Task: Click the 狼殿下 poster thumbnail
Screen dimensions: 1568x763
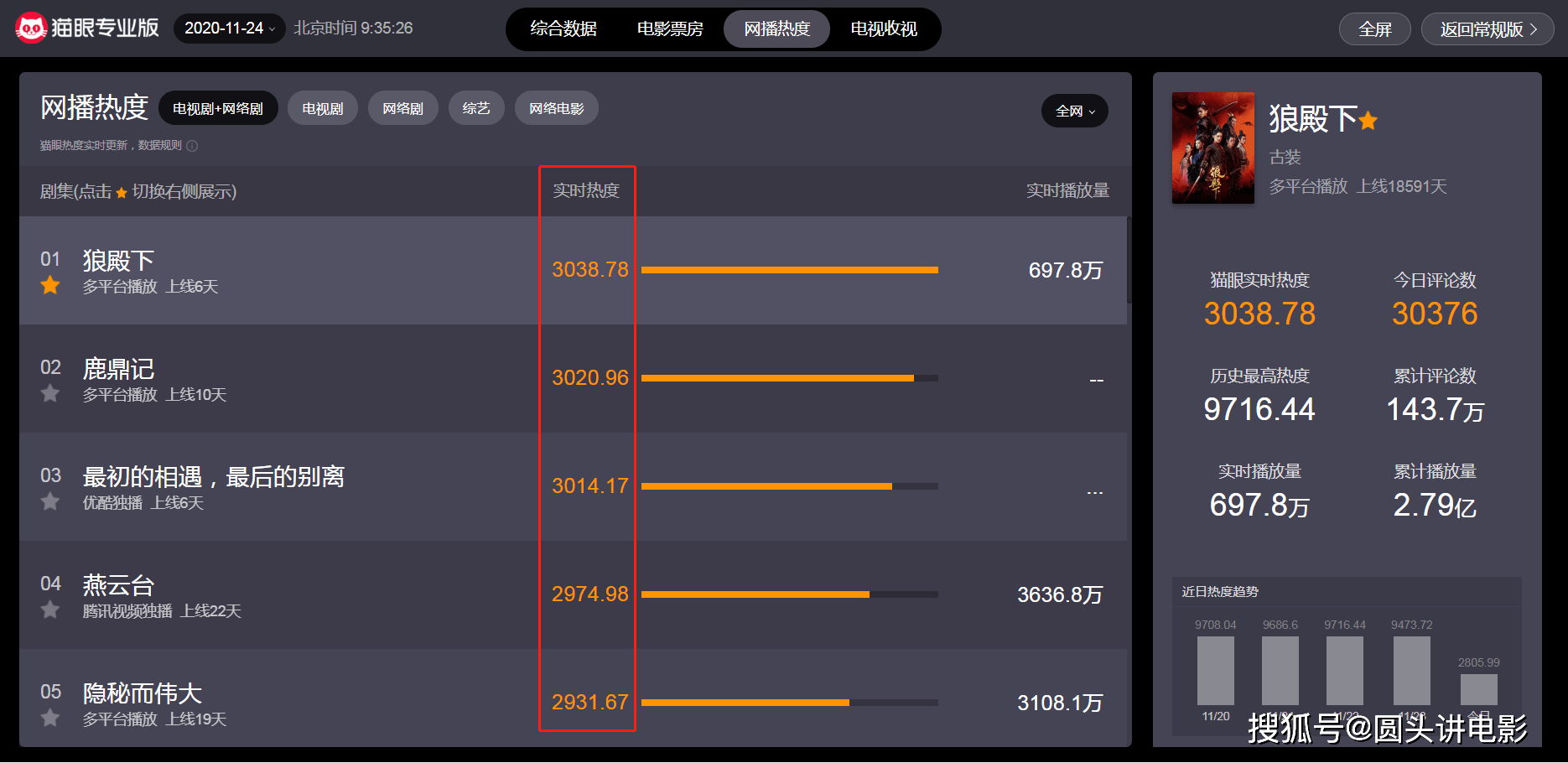Action: coord(1213,148)
